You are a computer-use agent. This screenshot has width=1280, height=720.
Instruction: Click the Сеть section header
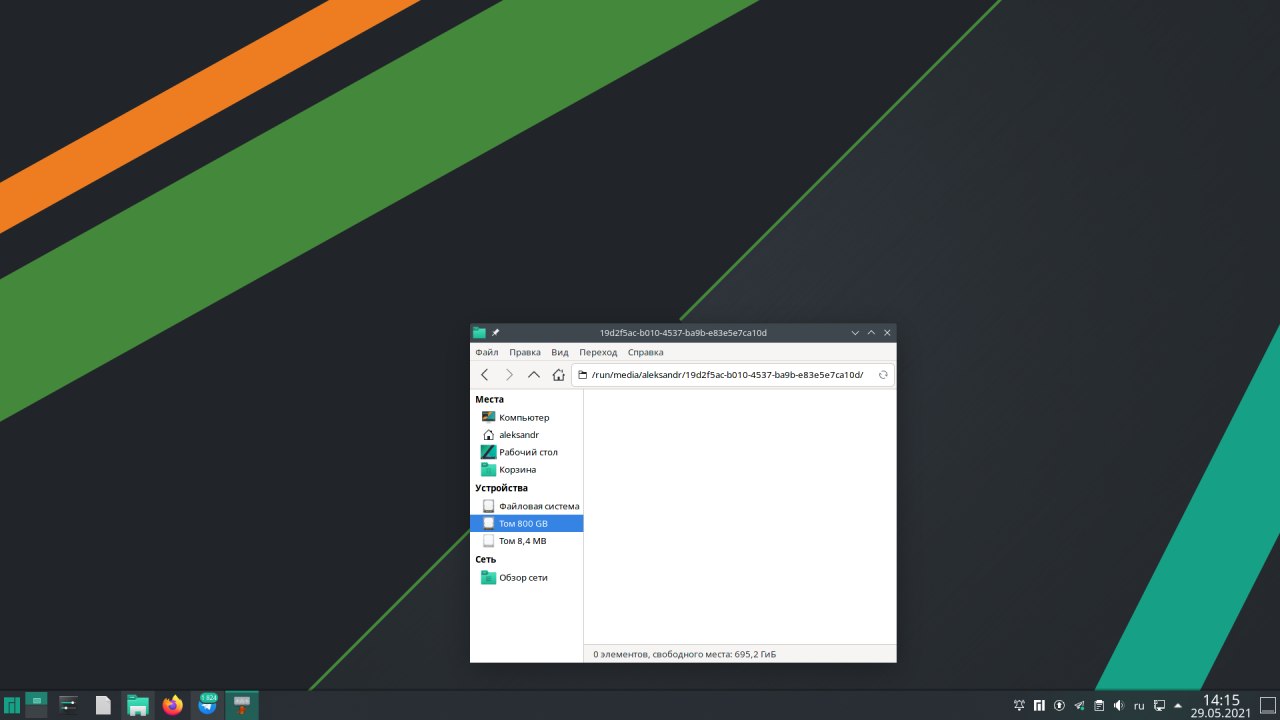coord(485,560)
